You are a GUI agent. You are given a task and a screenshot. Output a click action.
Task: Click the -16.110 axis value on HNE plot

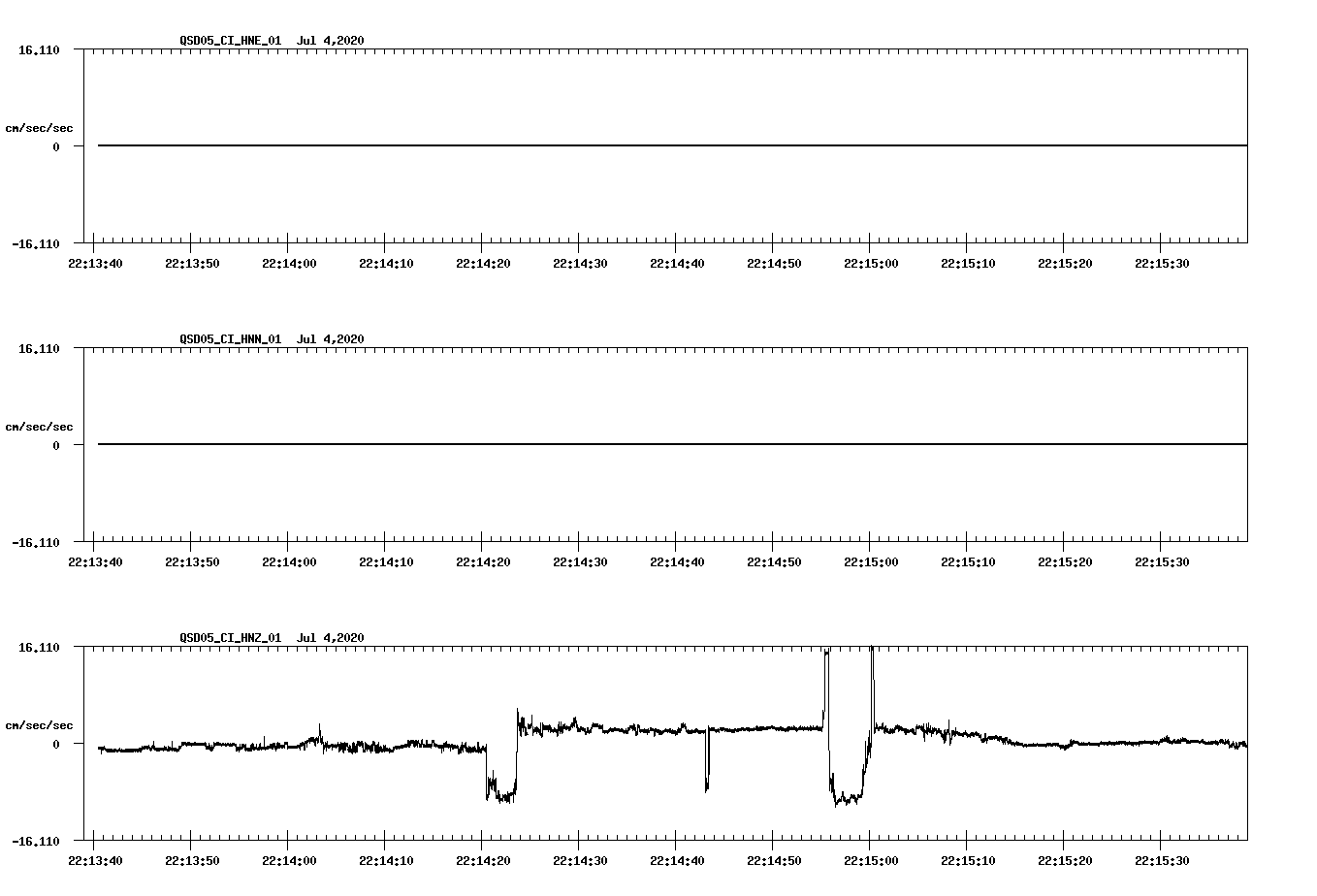(36, 243)
